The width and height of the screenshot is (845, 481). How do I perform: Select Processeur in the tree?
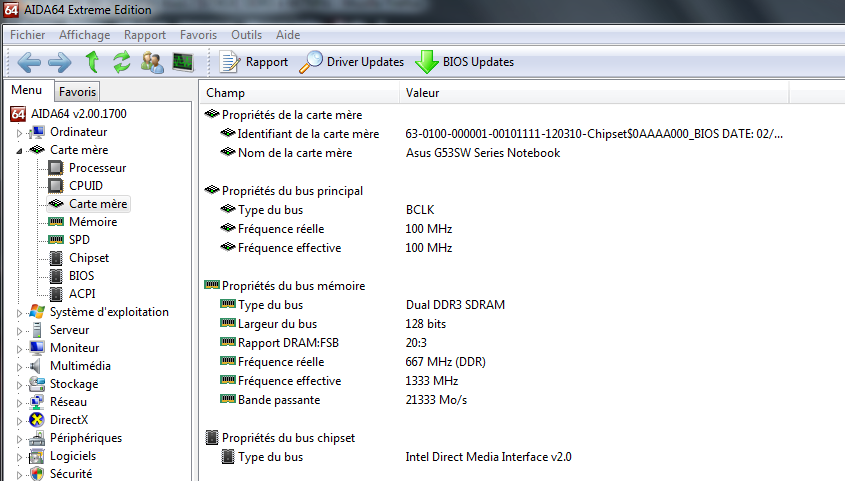[x=97, y=168]
